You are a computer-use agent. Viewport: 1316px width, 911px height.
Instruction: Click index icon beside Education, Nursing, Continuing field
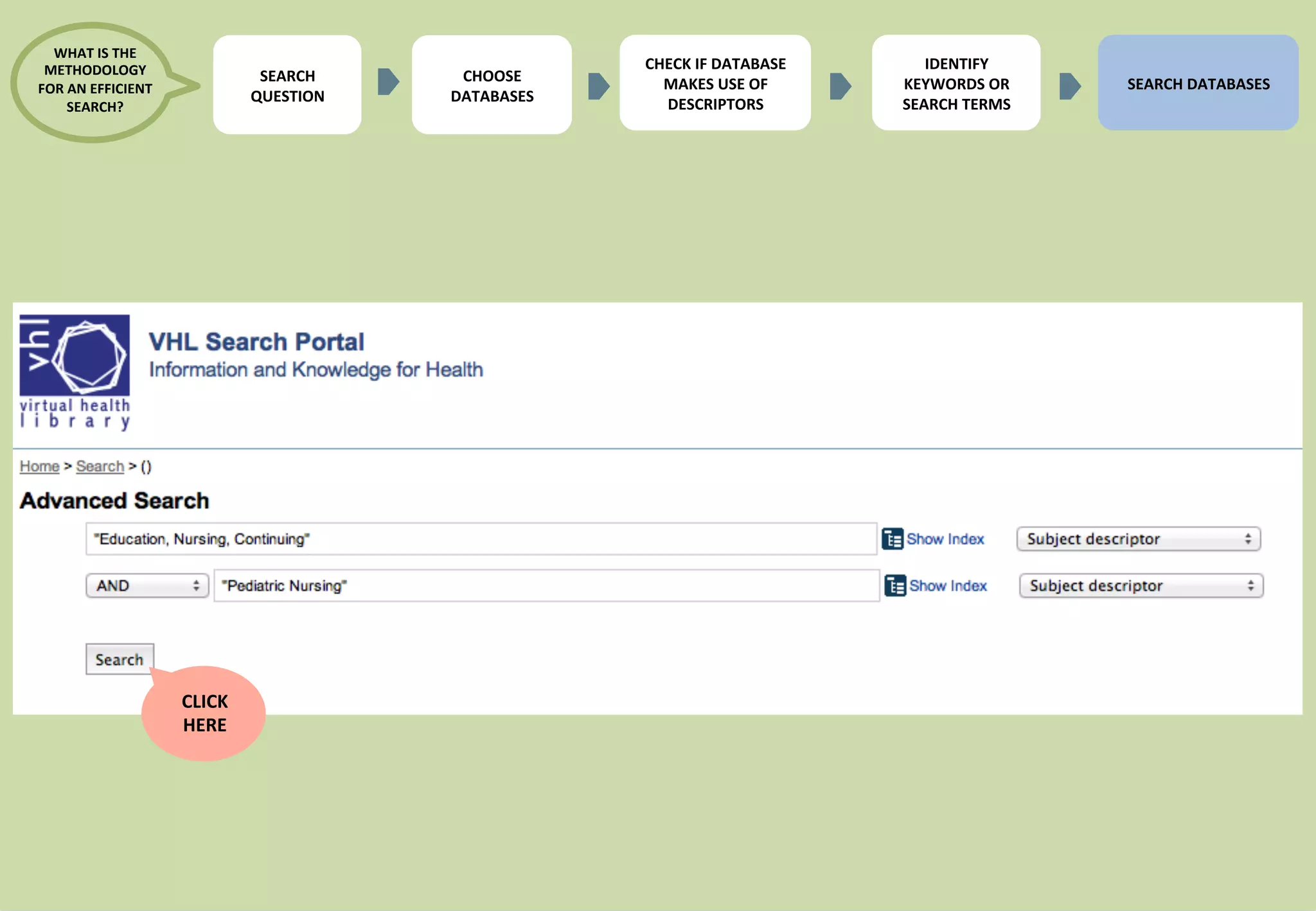click(892, 539)
